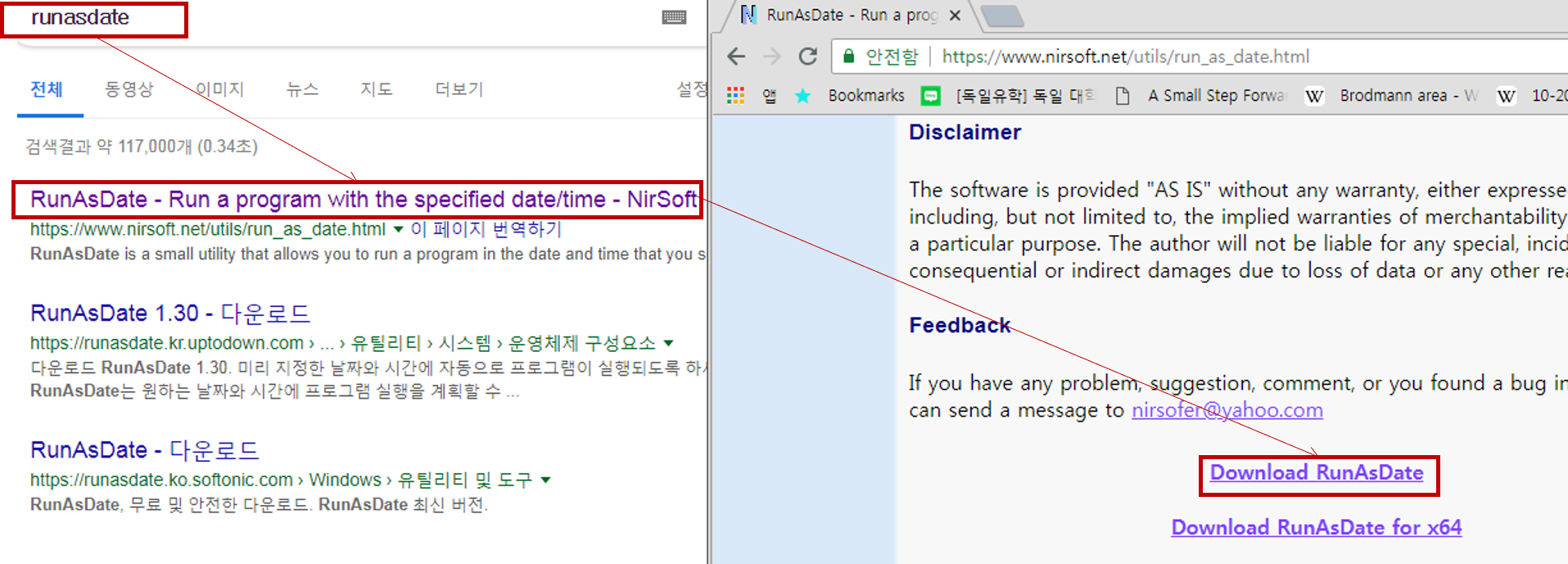The height and width of the screenshot is (564, 1568).
Task: Click the 이 페이지 번역하기 link
Action: [x=486, y=229]
